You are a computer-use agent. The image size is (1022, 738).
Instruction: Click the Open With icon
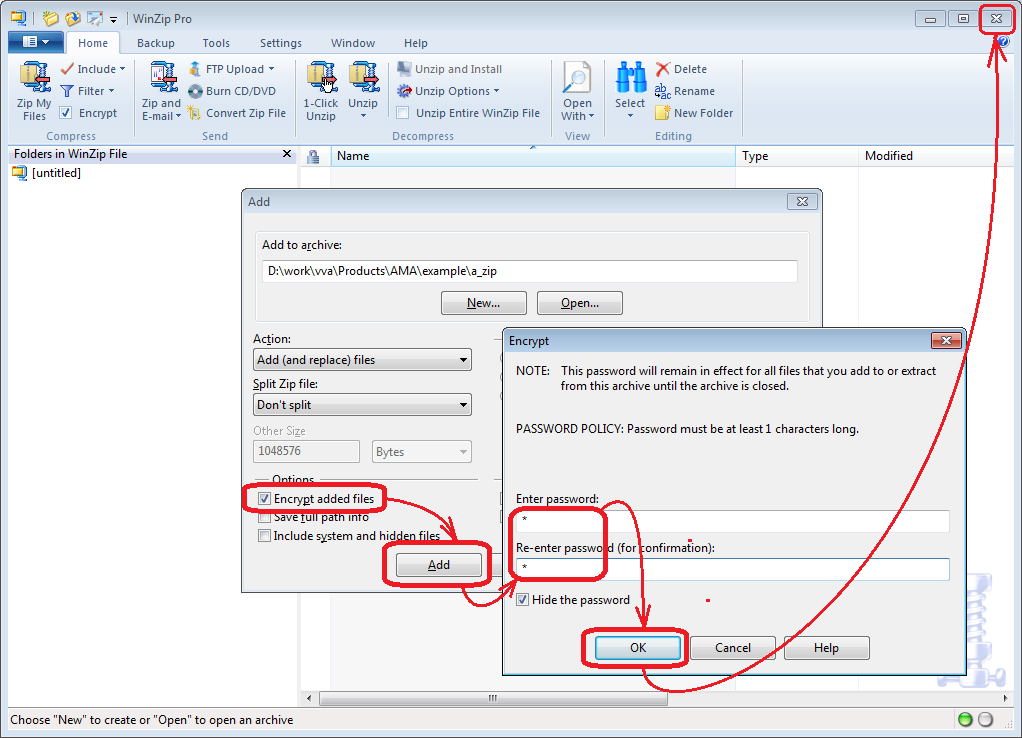coord(577,80)
